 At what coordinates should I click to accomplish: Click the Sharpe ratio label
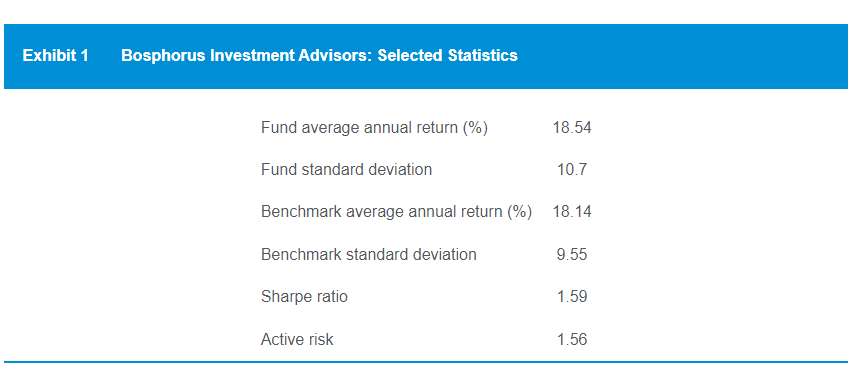pos(304,297)
